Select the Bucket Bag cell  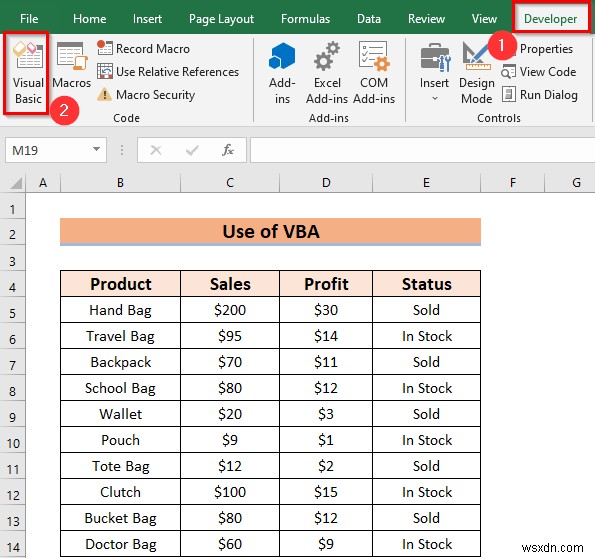coord(120,518)
